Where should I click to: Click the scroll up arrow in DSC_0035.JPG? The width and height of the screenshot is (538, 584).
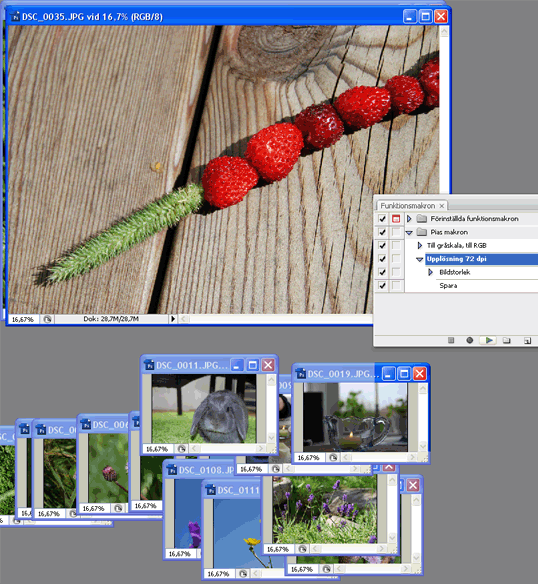point(444,32)
